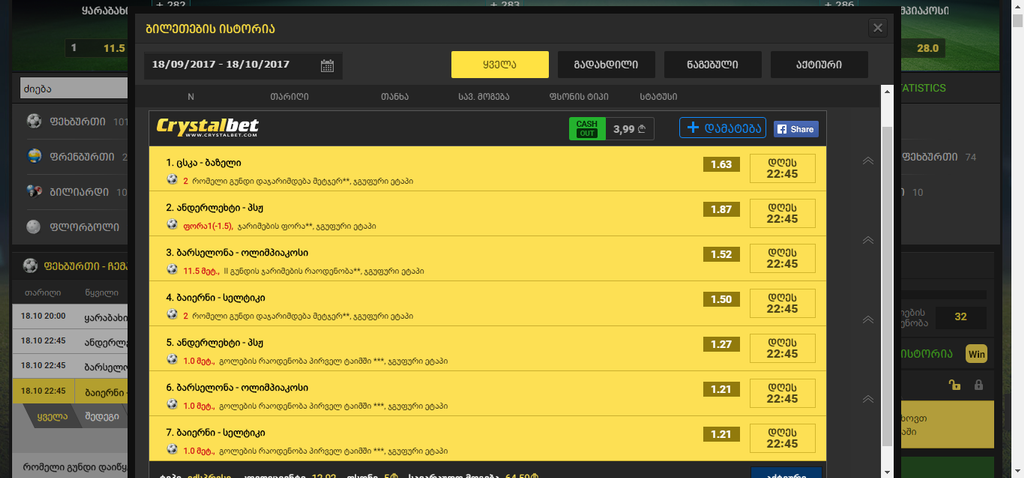The image size is (1024, 478).
Task: Click the floorball icon next to ფლორბოლი
Action: [x=34, y=227]
